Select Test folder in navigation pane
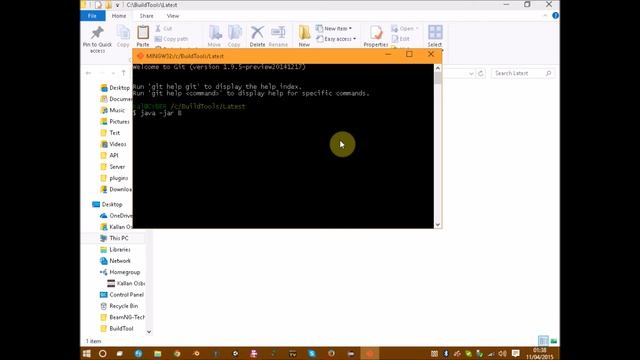Viewport: 640px width, 360px height. (x=110, y=133)
